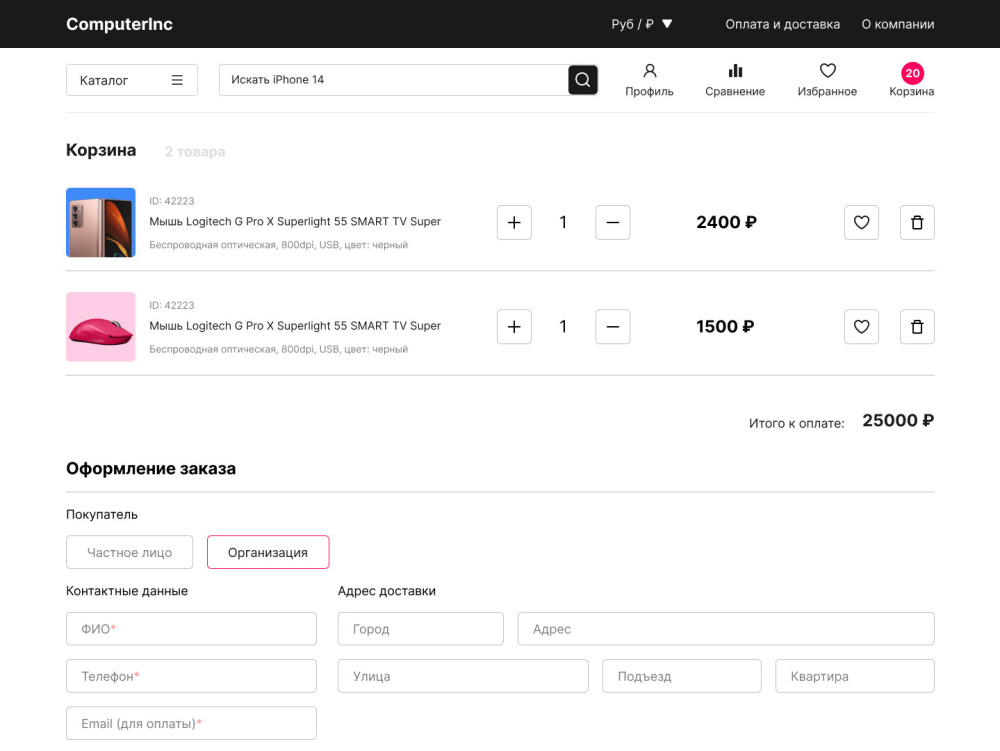Add the 2400 ₽ item to favorites
Viewport: 1000px width, 751px height.
coord(861,222)
